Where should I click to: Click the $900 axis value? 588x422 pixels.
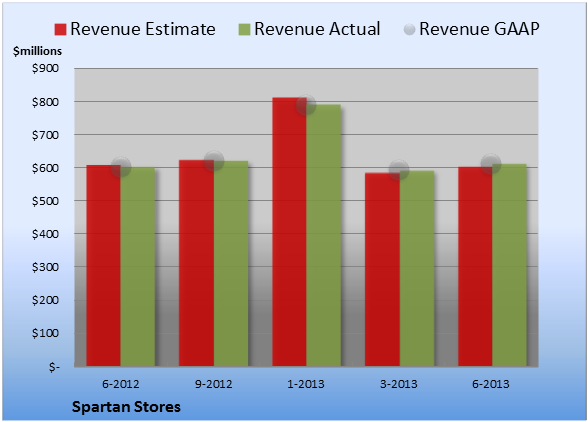(x=45, y=68)
